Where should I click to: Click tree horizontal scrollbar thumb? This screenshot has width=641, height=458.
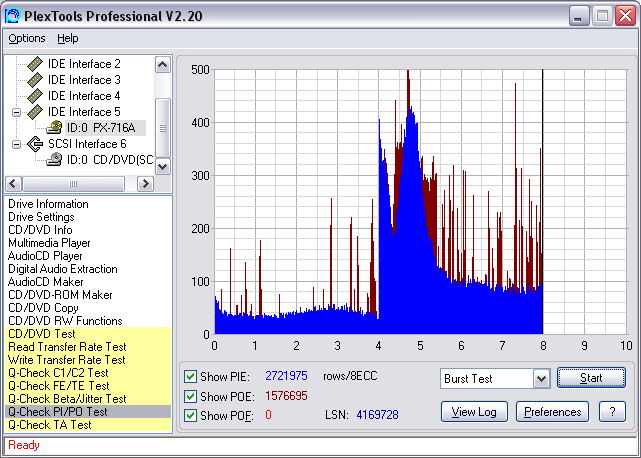coord(73,184)
